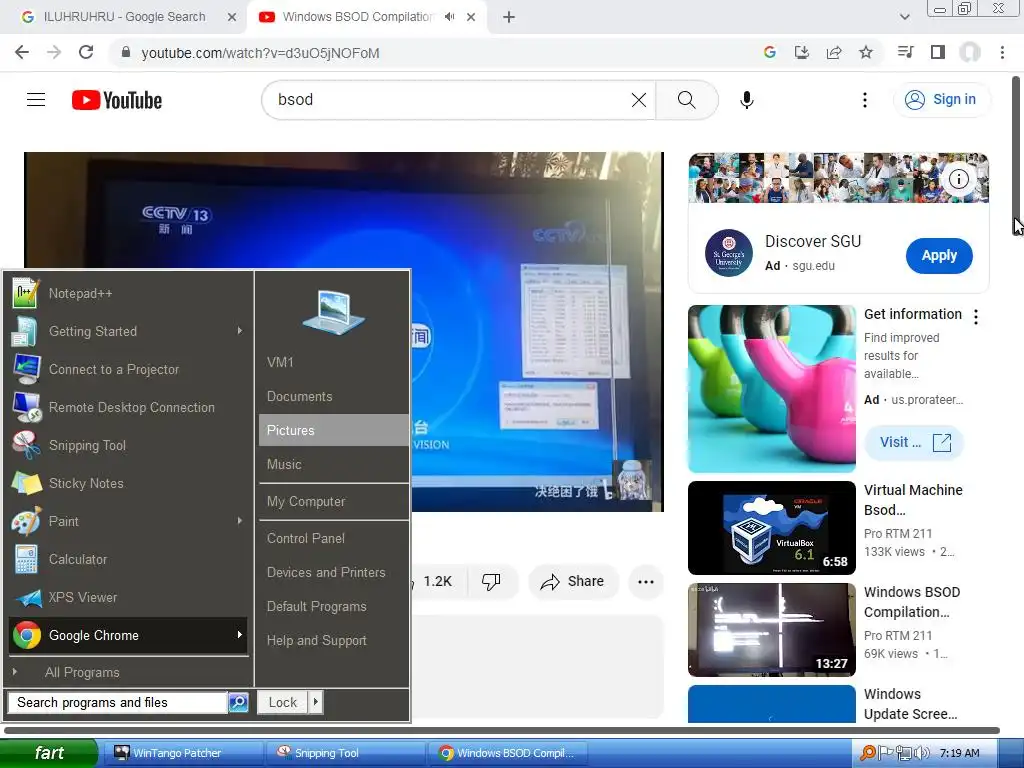
Task: Reload the YouTube page
Action: pos(86,52)
